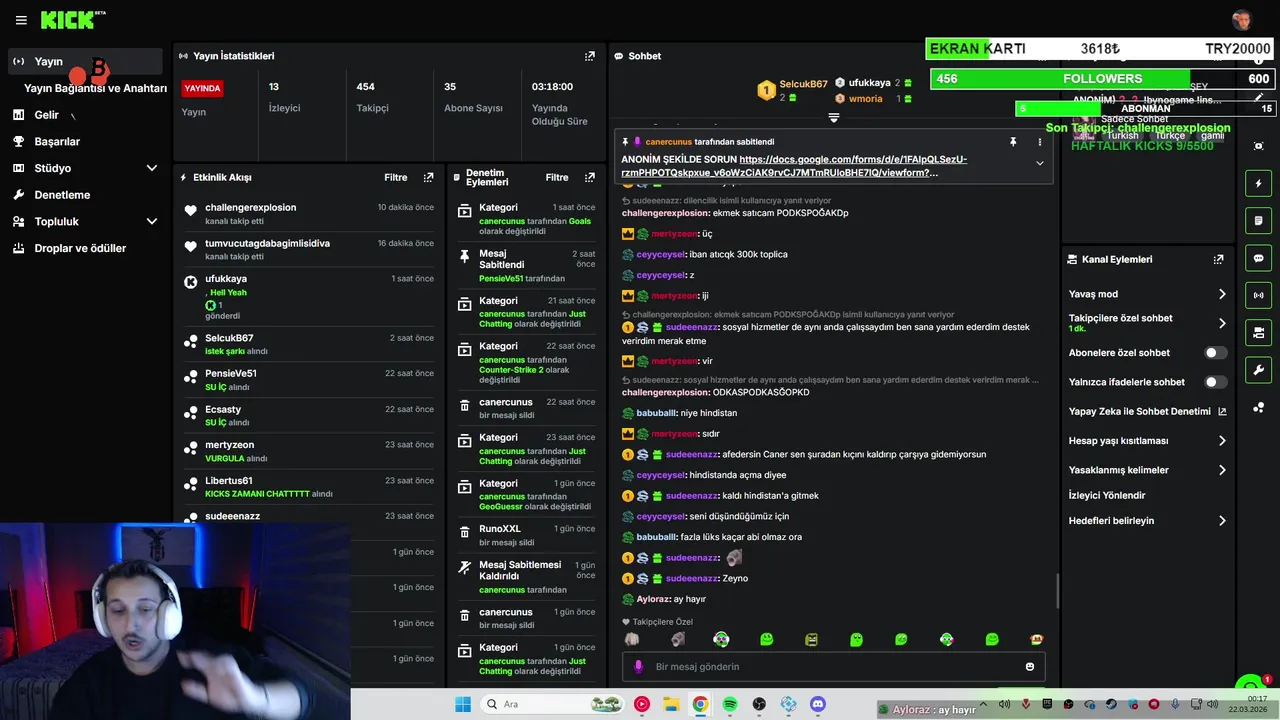
Task: Toggle Abonelere özel sohbet switch
Action: (1216, 353)
